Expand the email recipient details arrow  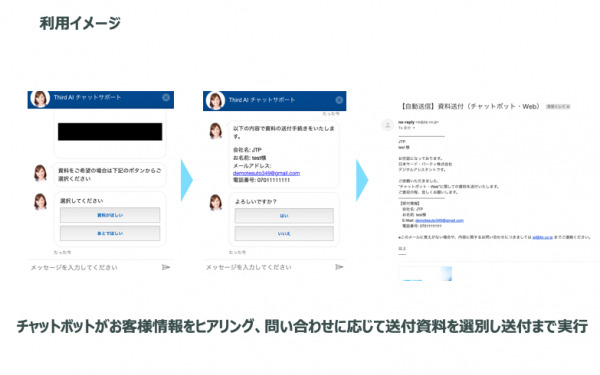(414, 128)
